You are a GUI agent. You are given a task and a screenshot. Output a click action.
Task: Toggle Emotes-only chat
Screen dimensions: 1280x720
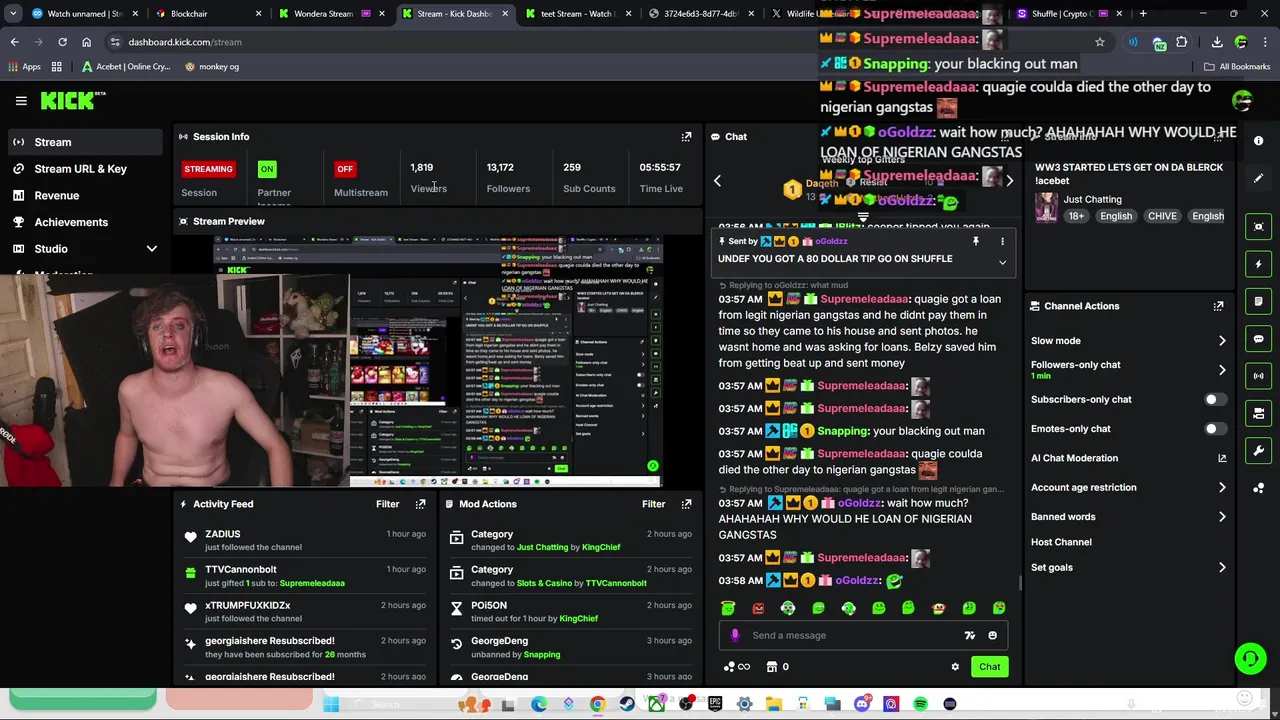coord(1214,429)
